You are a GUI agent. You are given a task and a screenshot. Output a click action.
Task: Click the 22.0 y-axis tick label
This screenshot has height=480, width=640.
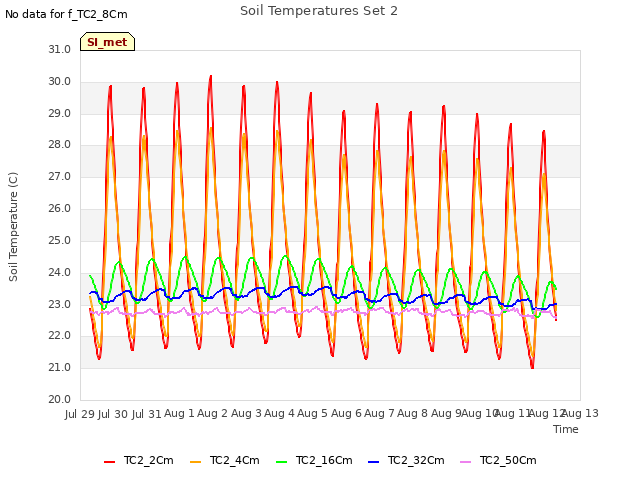(x=60, y=336)
